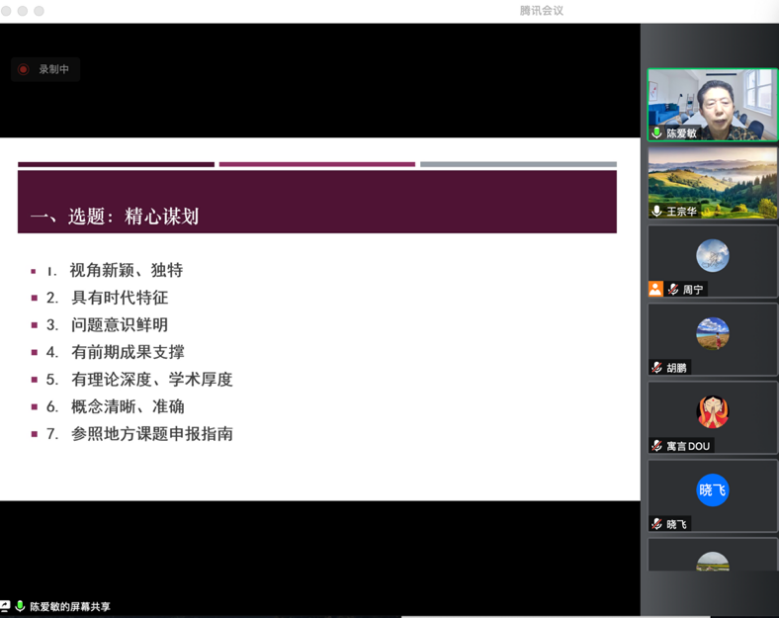Click the screen share icon in bottom bar
Screen dimensions: 779x618
(5, 606)
